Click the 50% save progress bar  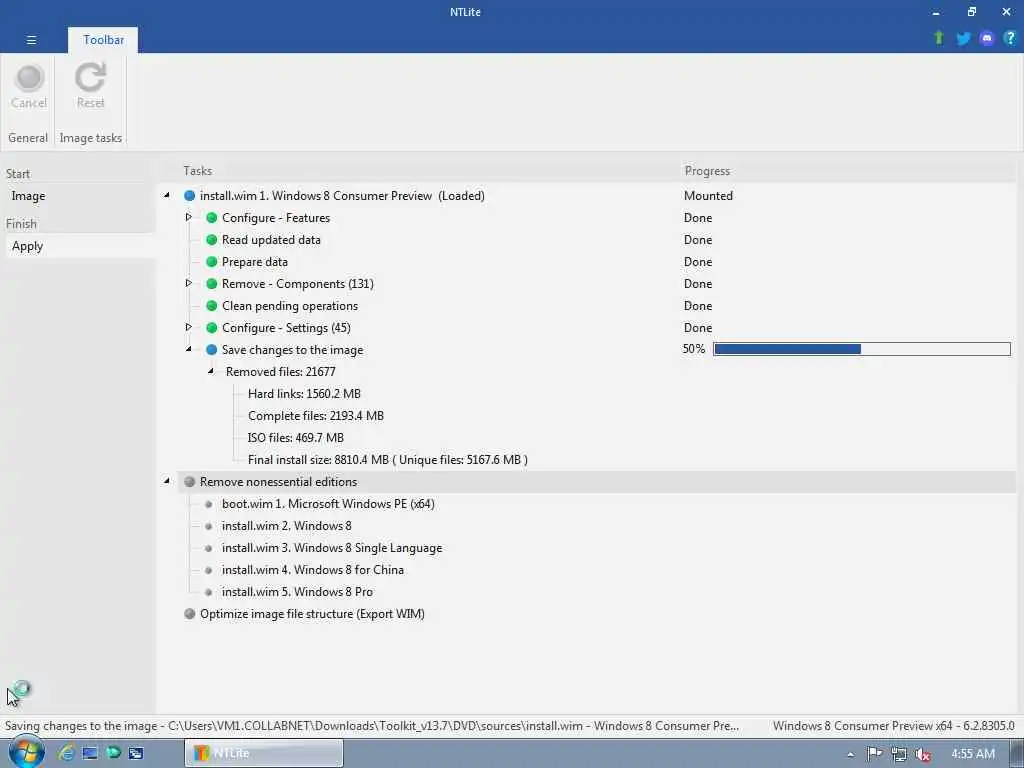click(x=861, y=349)
